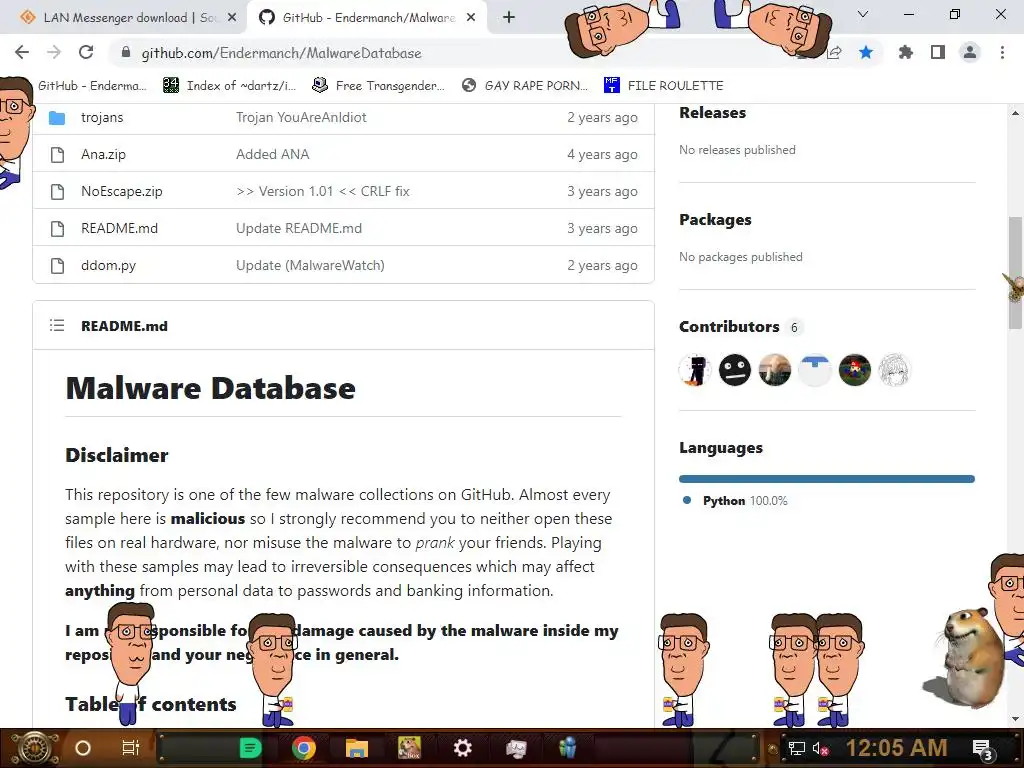
Task: Open the trojans folder
Action: (x=102, y=118)
